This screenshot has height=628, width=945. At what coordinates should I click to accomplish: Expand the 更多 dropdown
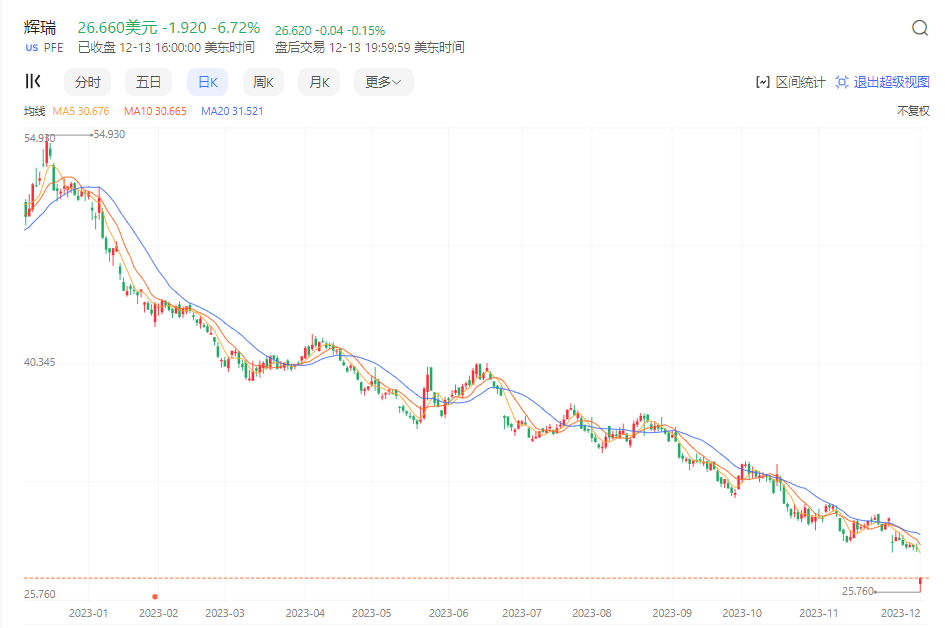[x=383, y=83]
